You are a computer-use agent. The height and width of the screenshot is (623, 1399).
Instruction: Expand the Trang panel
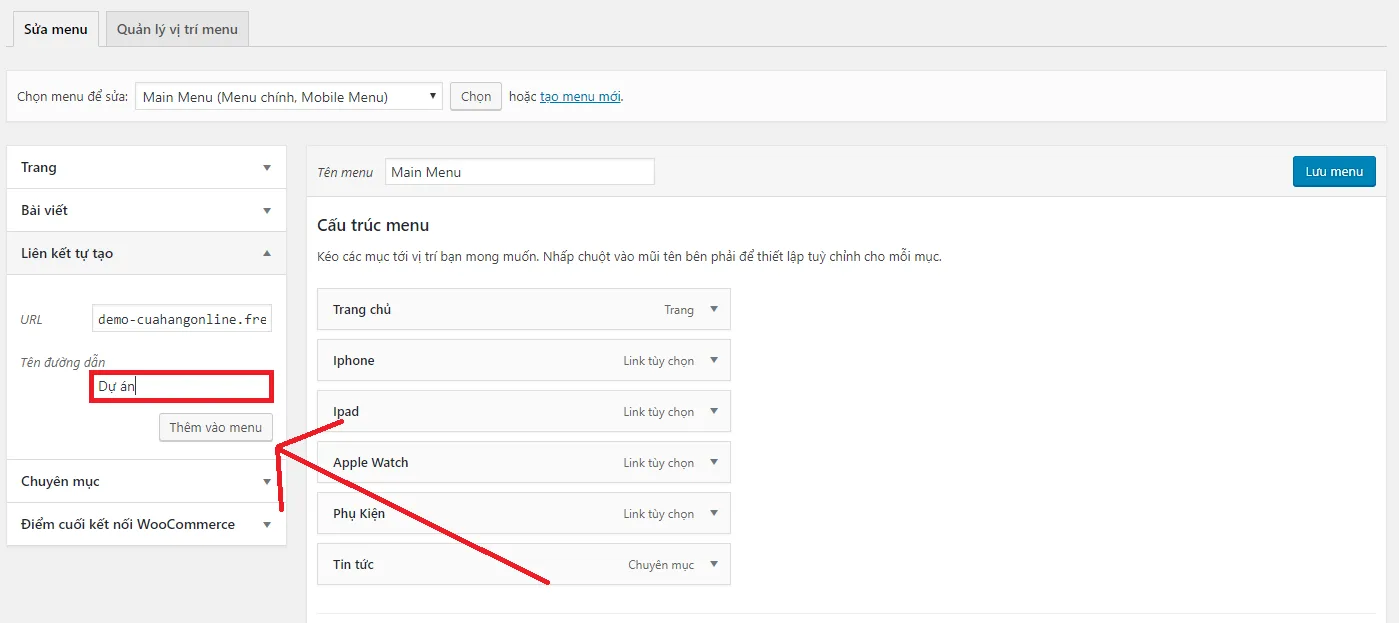(x=146, y=167)
